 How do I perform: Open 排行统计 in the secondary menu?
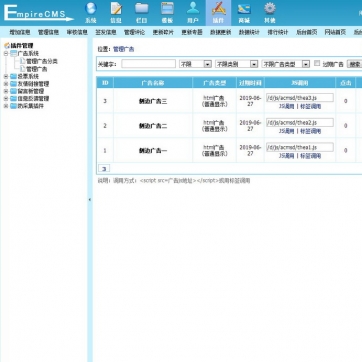(x=278, y=32)
